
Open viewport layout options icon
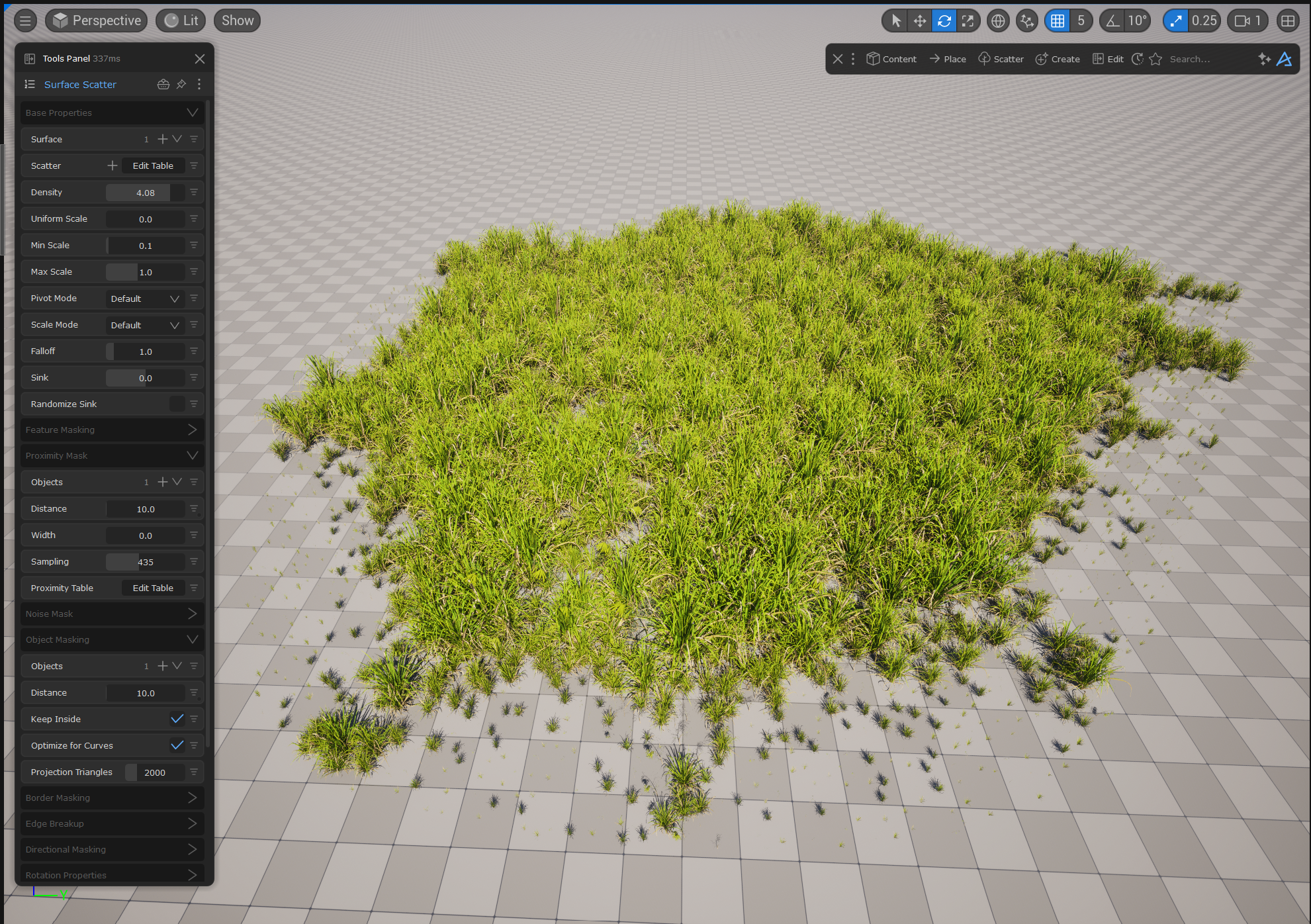pyautogui.click(x=1288, y=21)
